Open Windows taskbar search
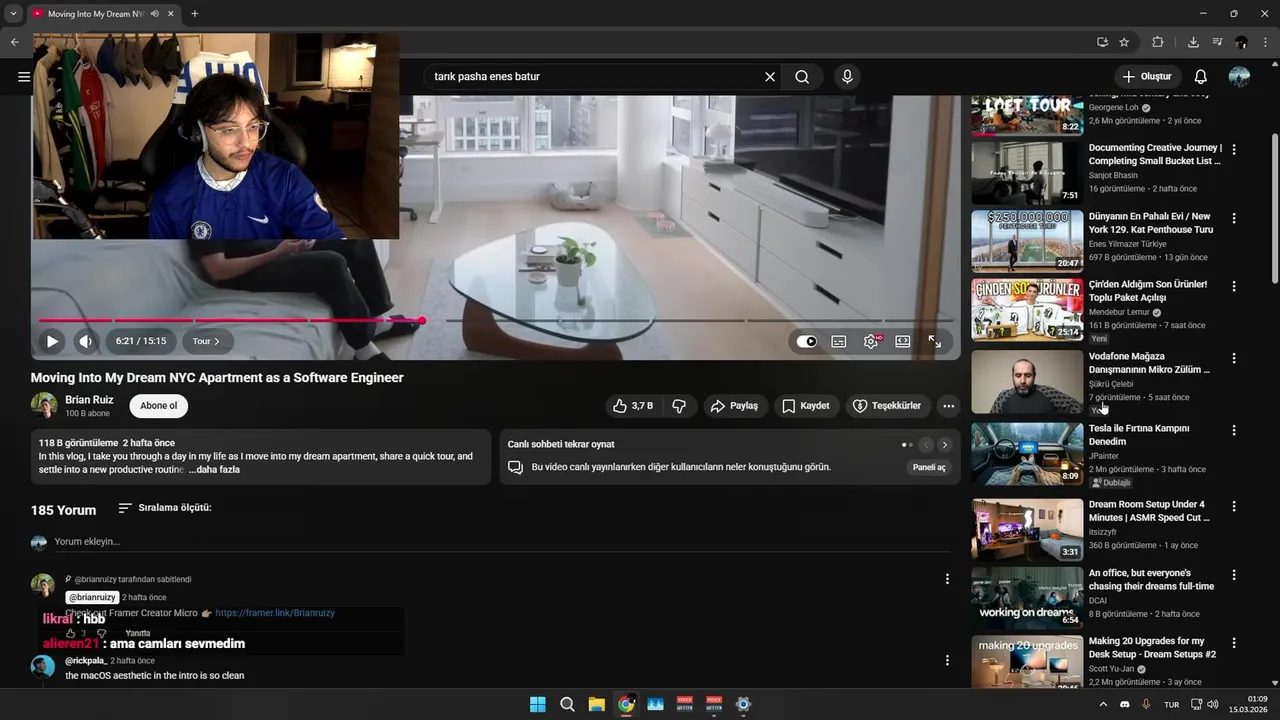 tap(567, 704)
